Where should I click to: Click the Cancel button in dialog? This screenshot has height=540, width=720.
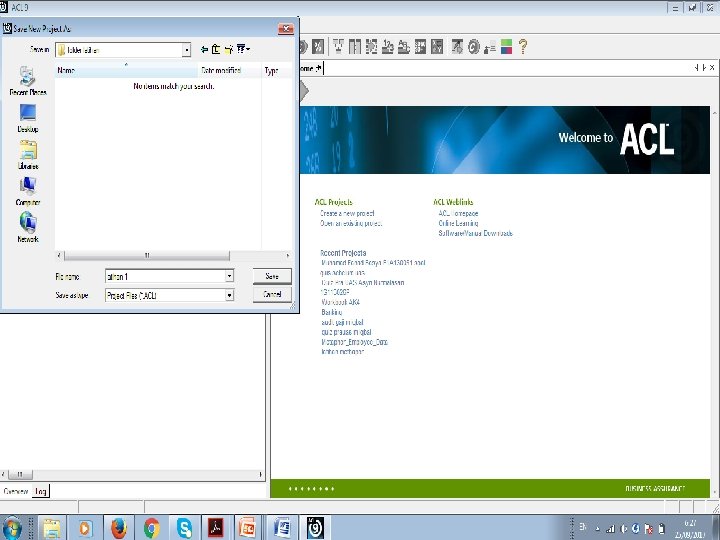[x=272, y=294]
